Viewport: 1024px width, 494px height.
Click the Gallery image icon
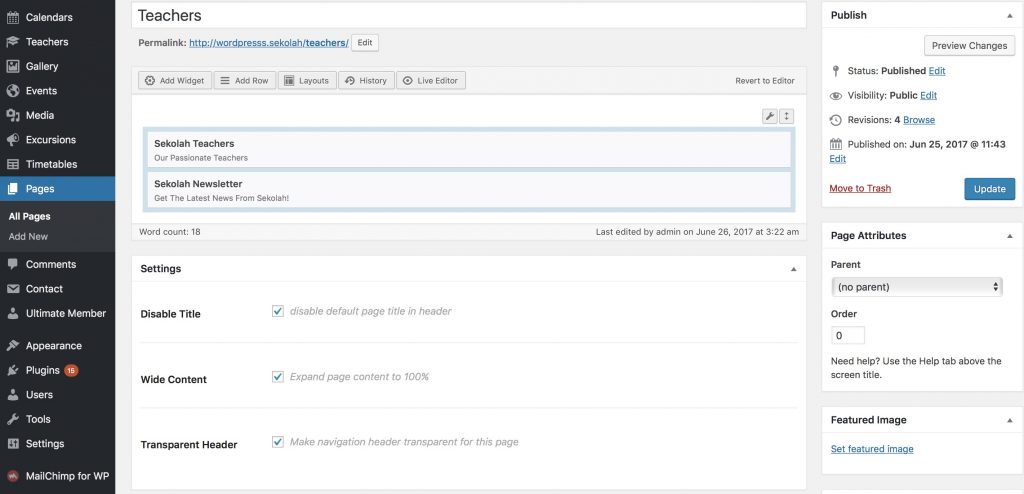[x=12, y=66]
